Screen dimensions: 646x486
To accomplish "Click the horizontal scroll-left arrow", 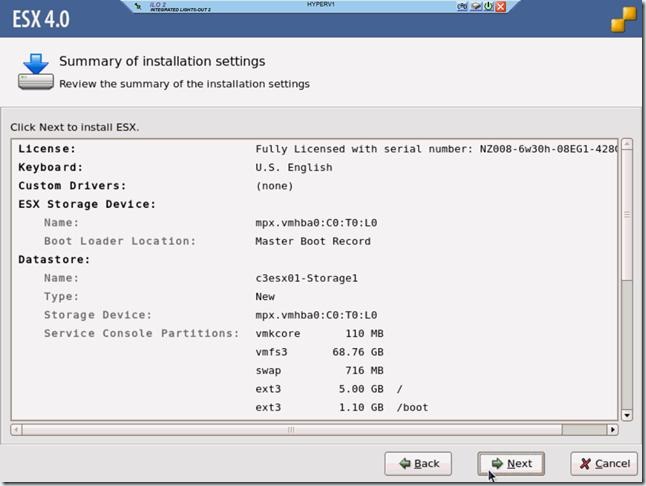I will (x=16, y=430).
